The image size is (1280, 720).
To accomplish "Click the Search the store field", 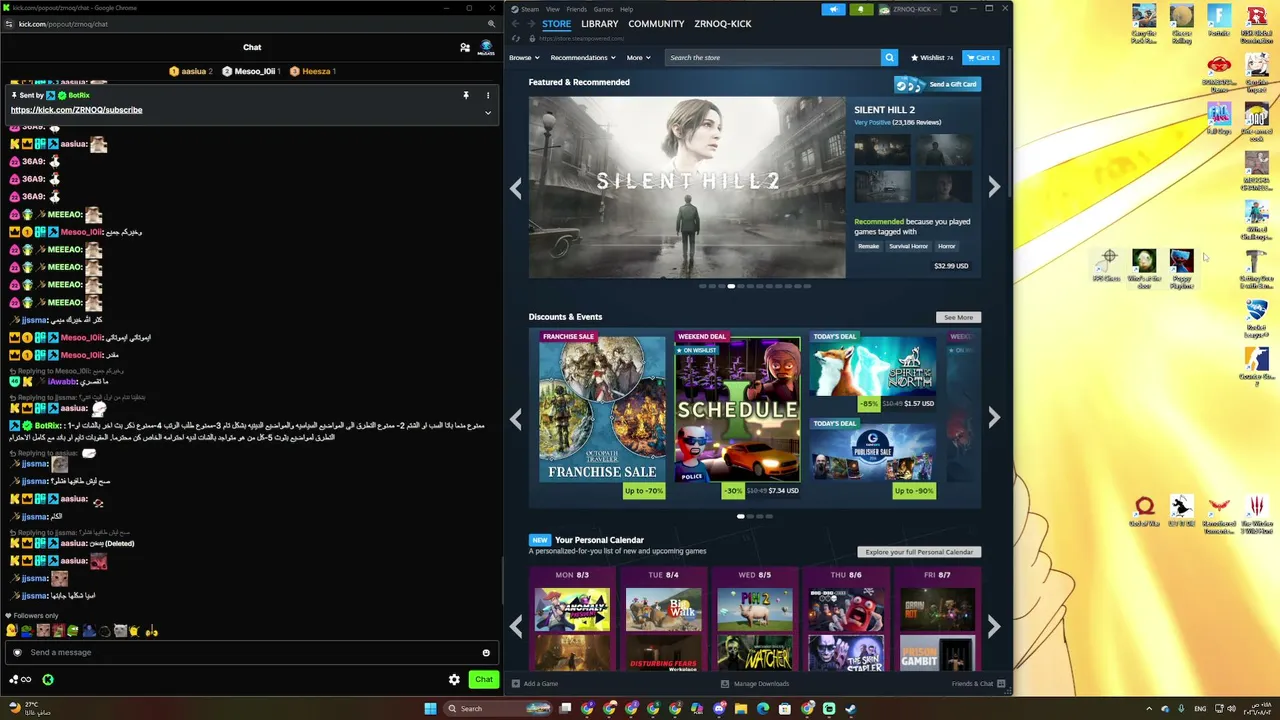I will pyautogui.click(x=773, y=57).
